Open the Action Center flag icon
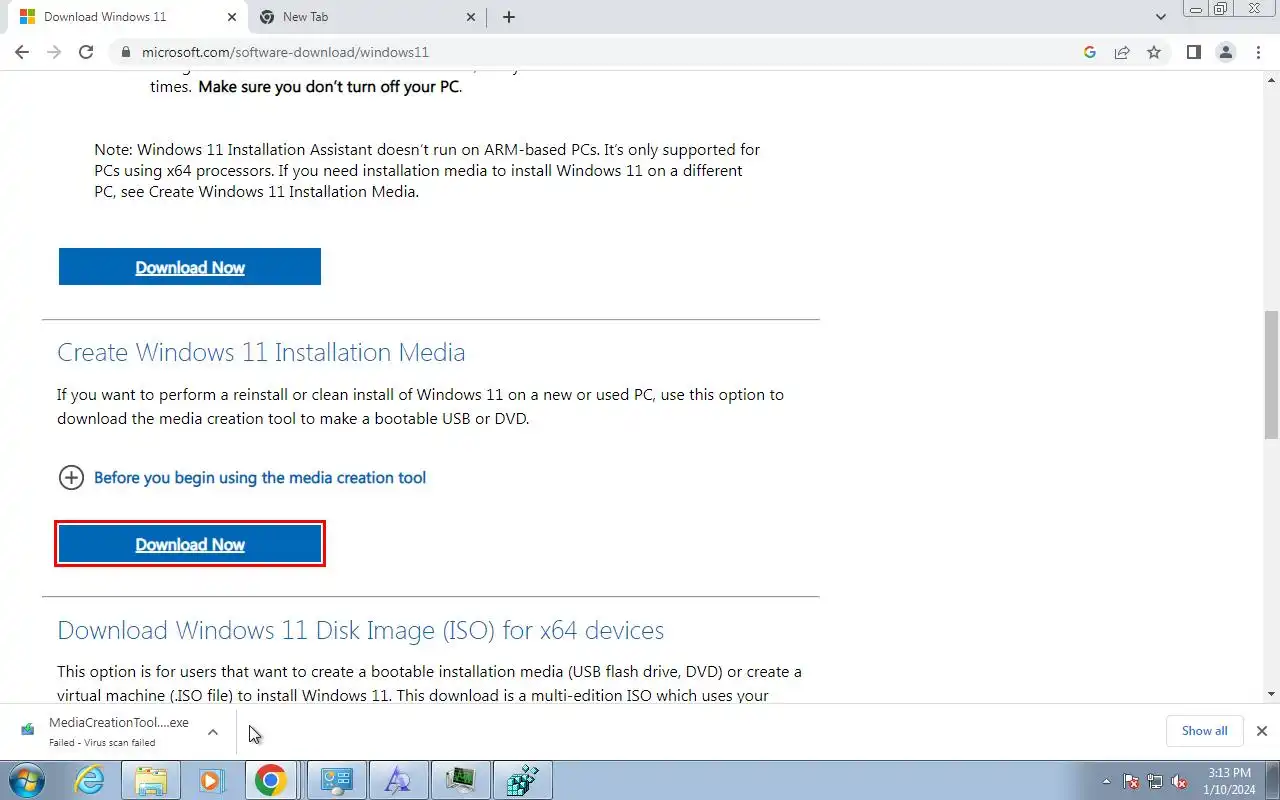Viewport: 1280px width, 800px height. point(1131,781)
